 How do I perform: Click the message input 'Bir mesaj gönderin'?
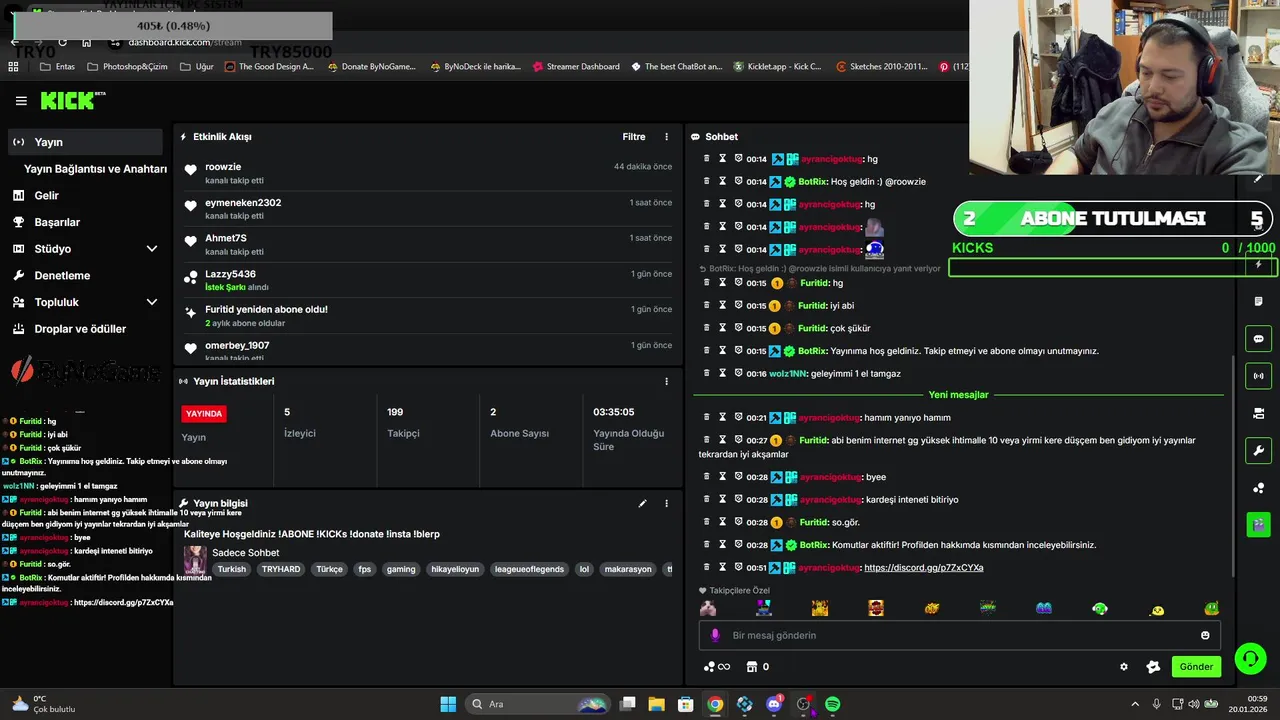[958, 635]
